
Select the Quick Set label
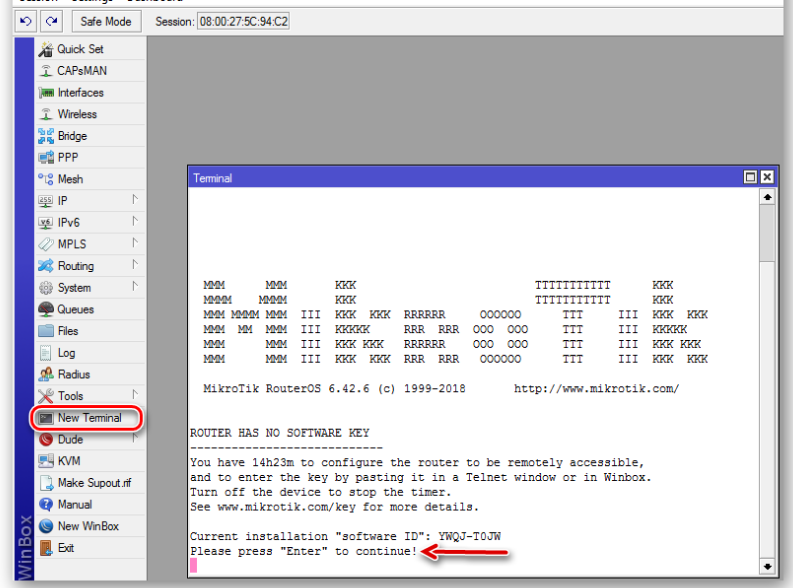[x=80, y=49]
